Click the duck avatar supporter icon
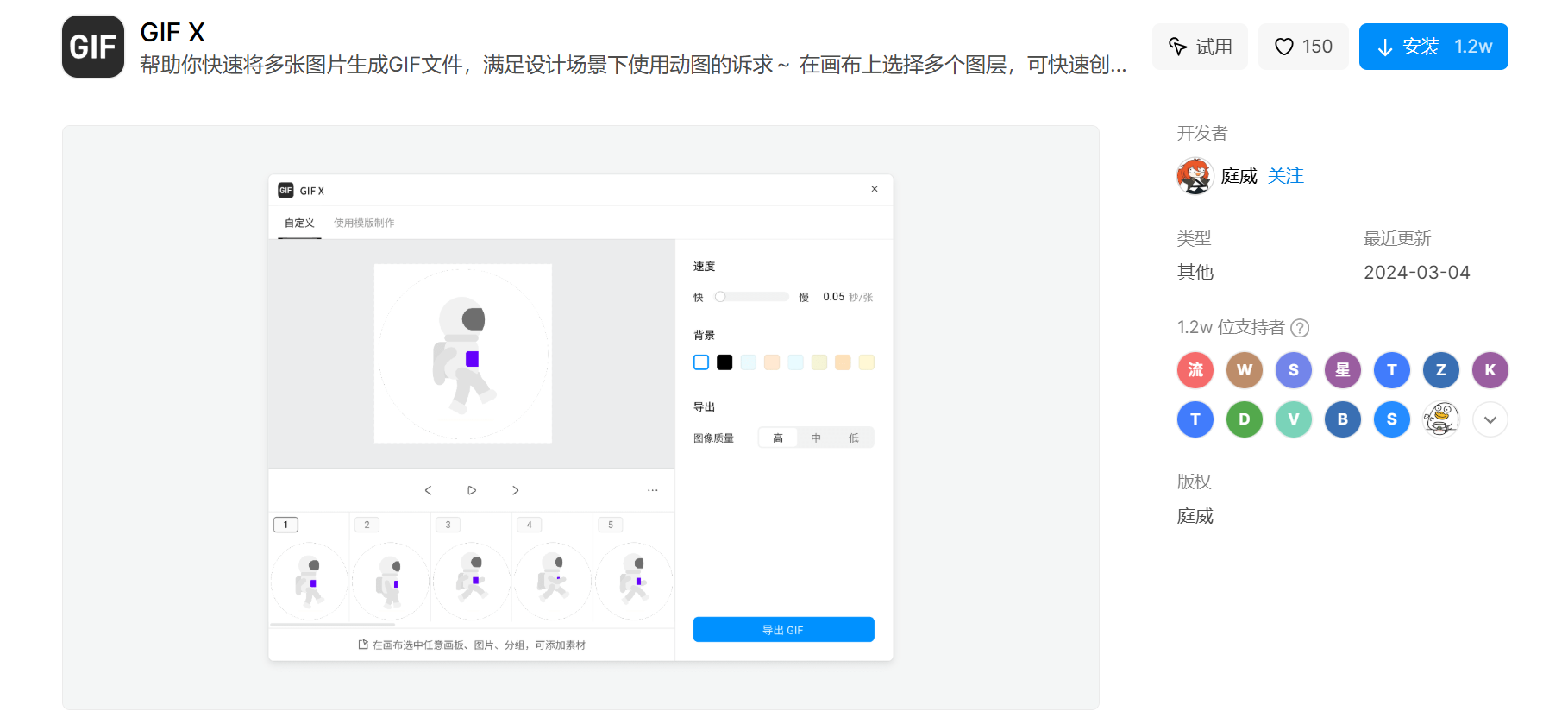Screen dimensions: 1568x724 tap(1440, 420)
